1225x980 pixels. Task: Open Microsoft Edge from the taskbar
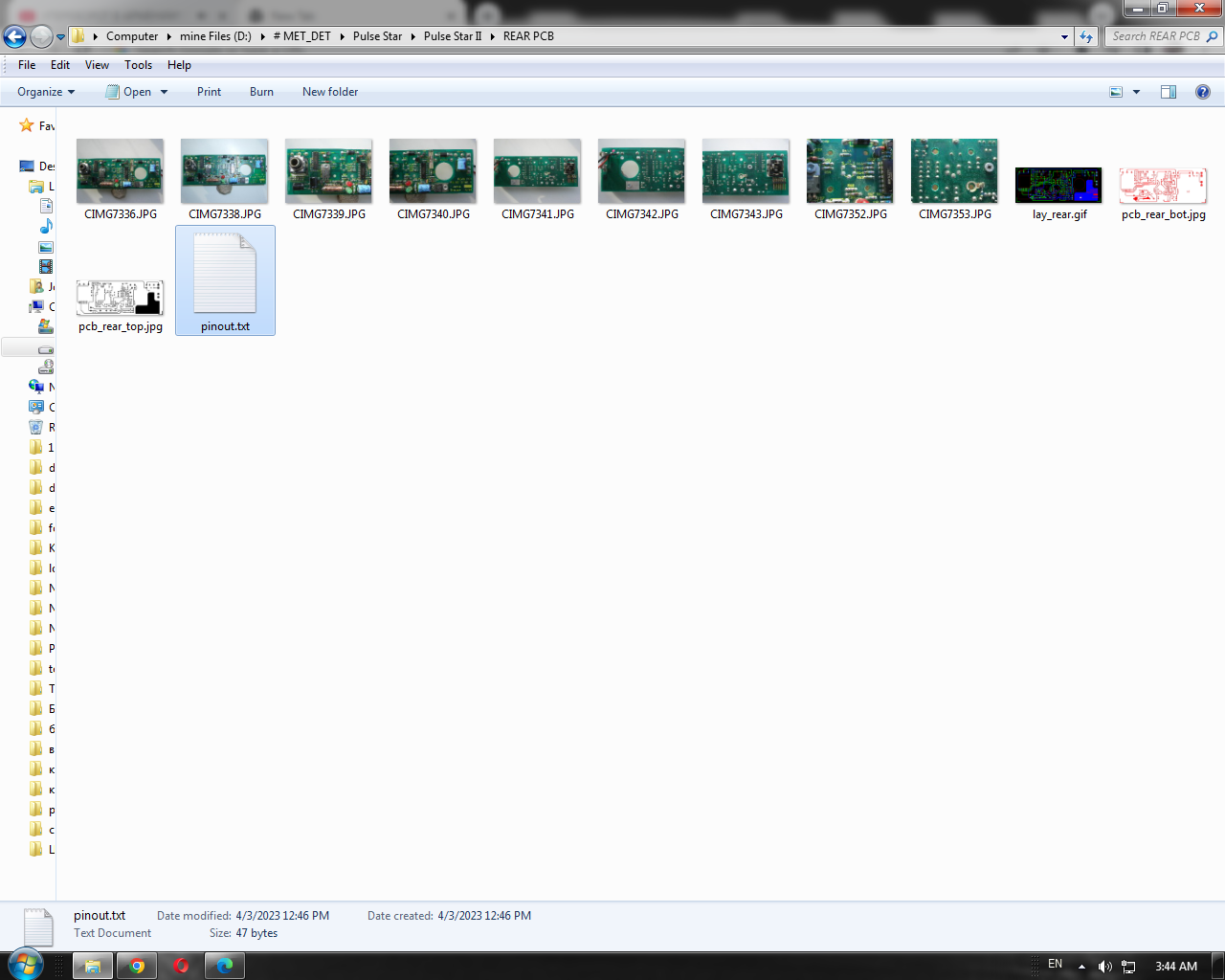(225, 966)
